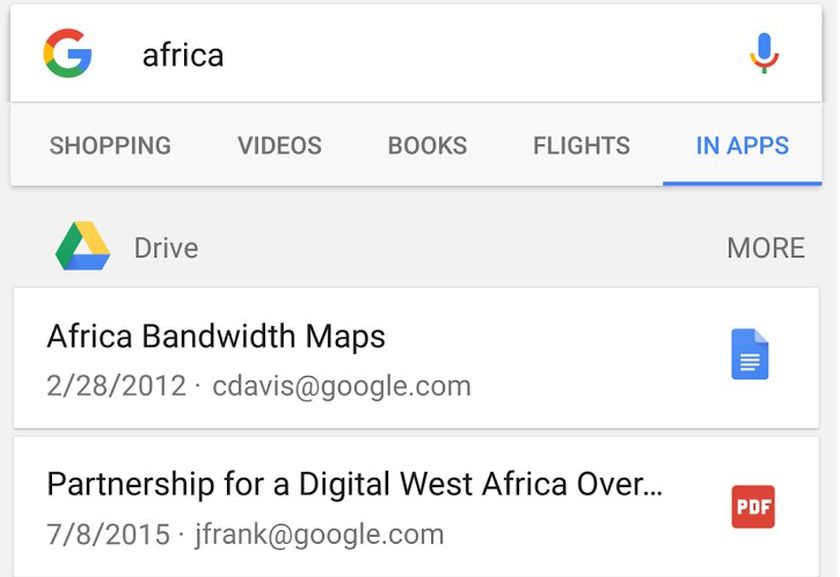Click the Google logo
This screenshot has width=840, height=577.
click(67, 53)
